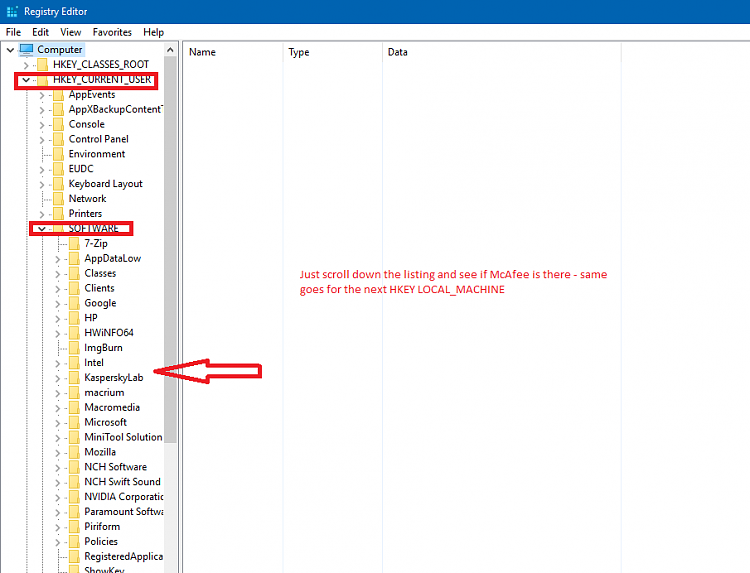The image size is (750, 573).
Task: Select the HKEY_CURRENT_USER key label
Action: (102, 79)
